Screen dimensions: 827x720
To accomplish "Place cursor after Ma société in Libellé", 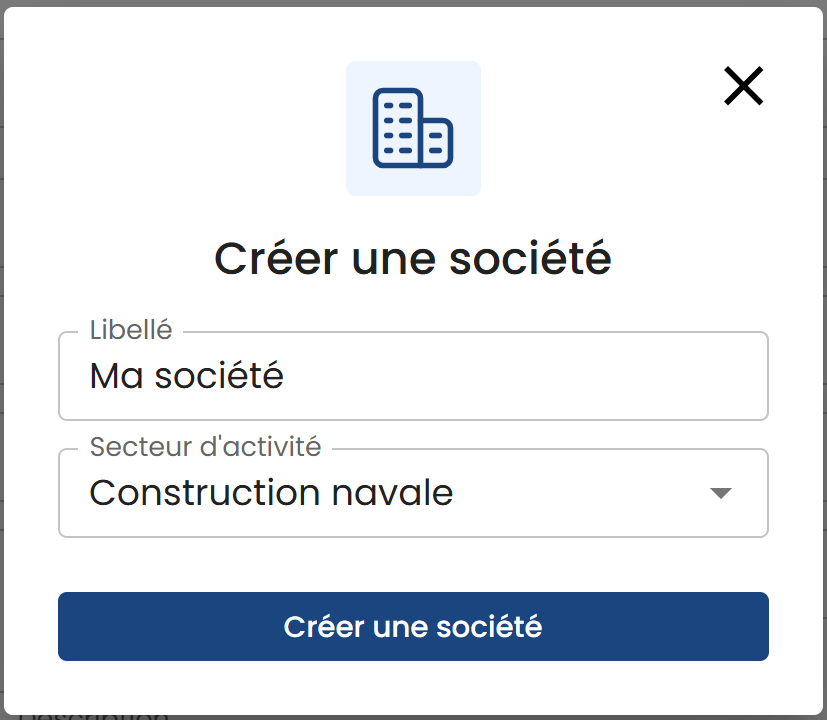I will 286,377.
